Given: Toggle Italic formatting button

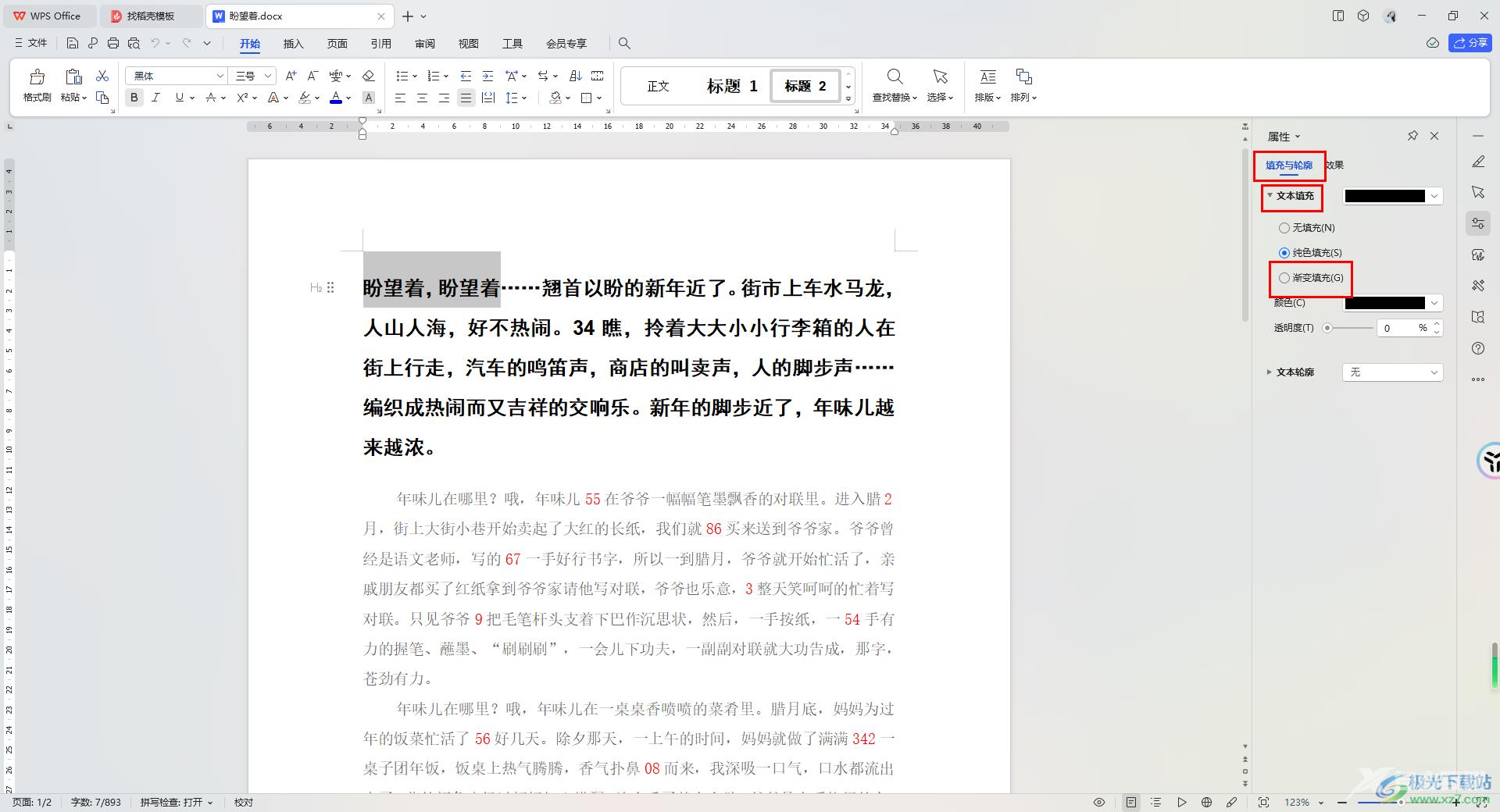Looking at the screenshot, I should [x=156, y=98].
